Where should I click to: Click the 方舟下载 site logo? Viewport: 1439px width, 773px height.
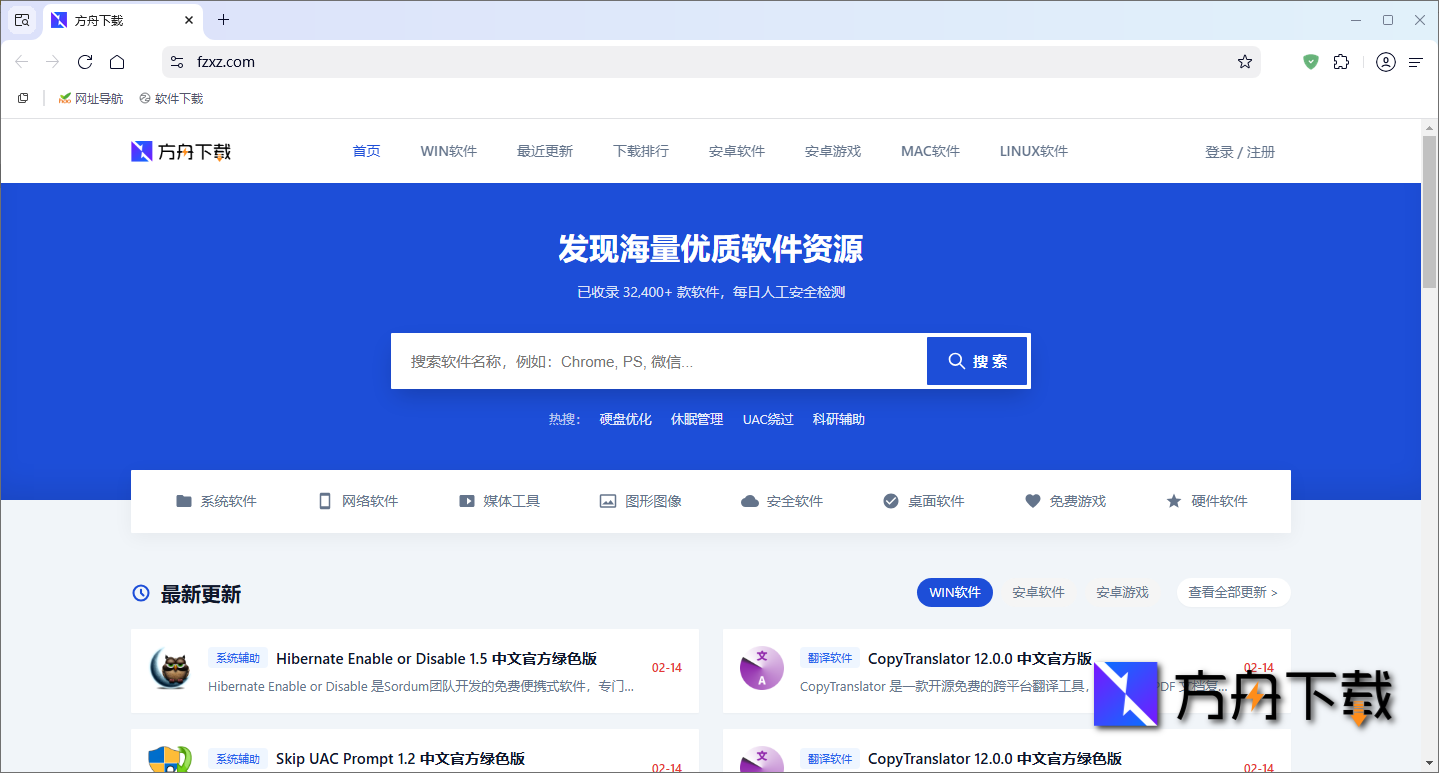180,150
